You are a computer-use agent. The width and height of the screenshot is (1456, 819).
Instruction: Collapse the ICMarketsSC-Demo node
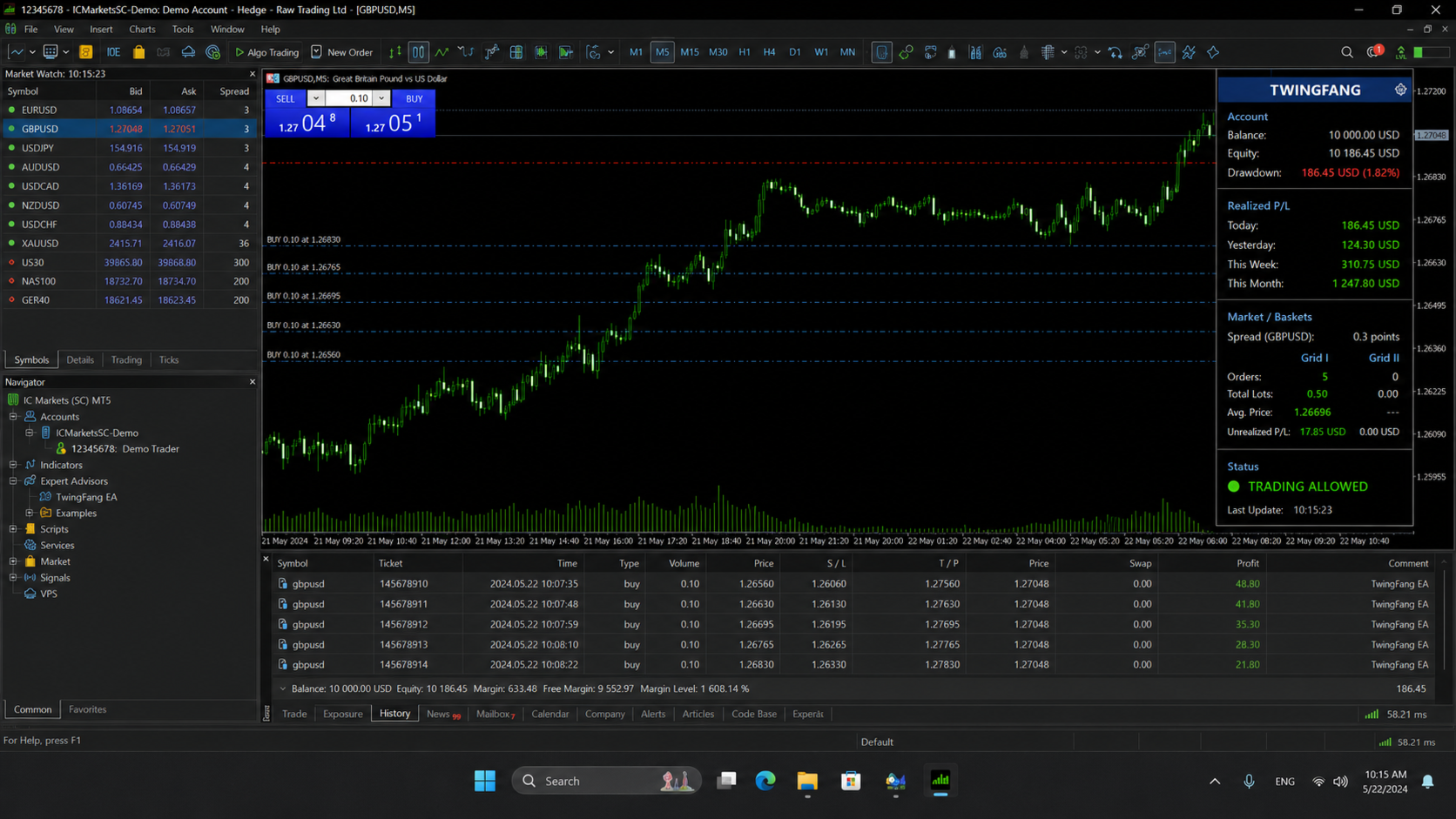[30, 433]
